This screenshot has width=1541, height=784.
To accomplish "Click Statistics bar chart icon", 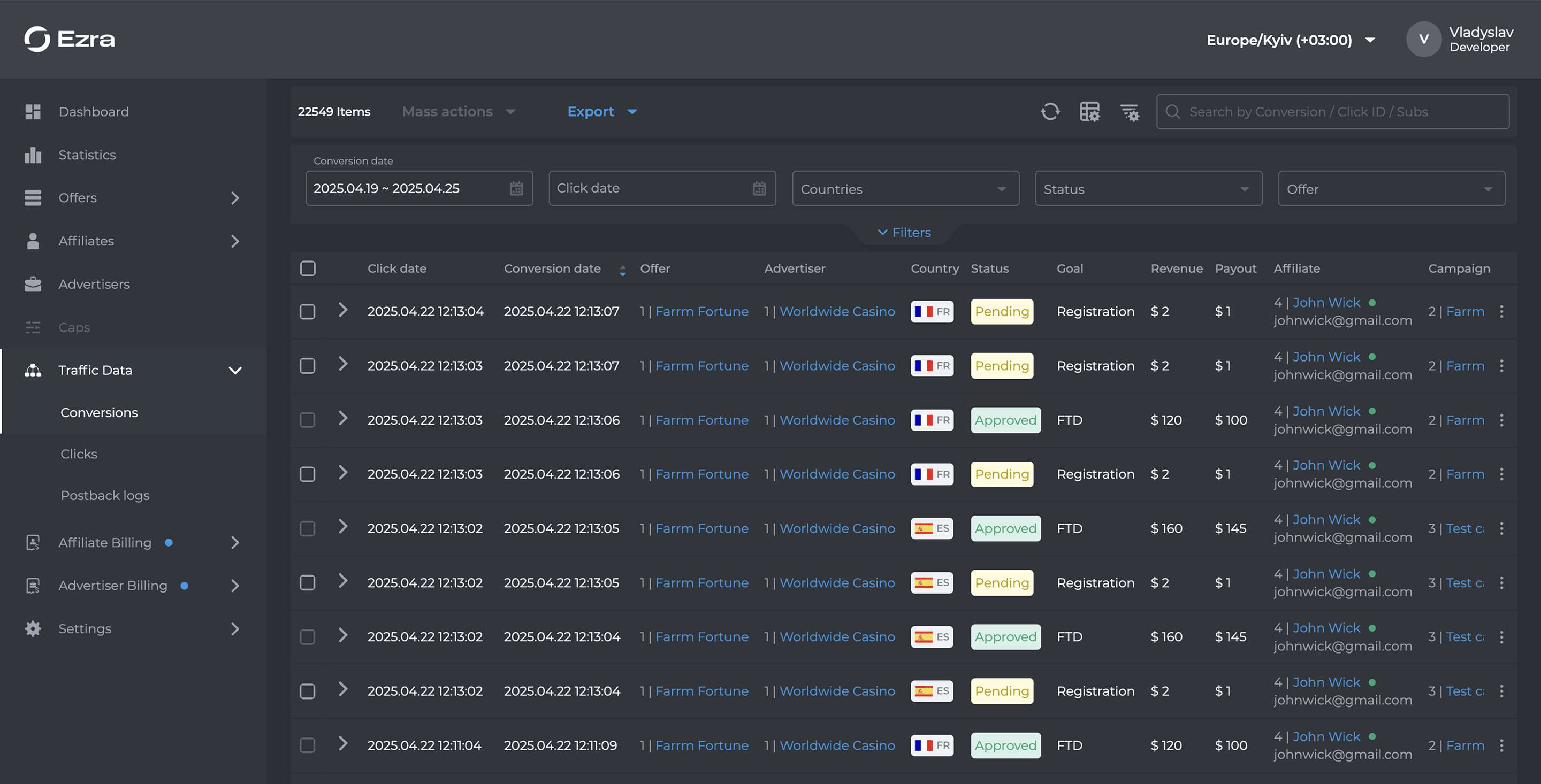I will 33,155.
